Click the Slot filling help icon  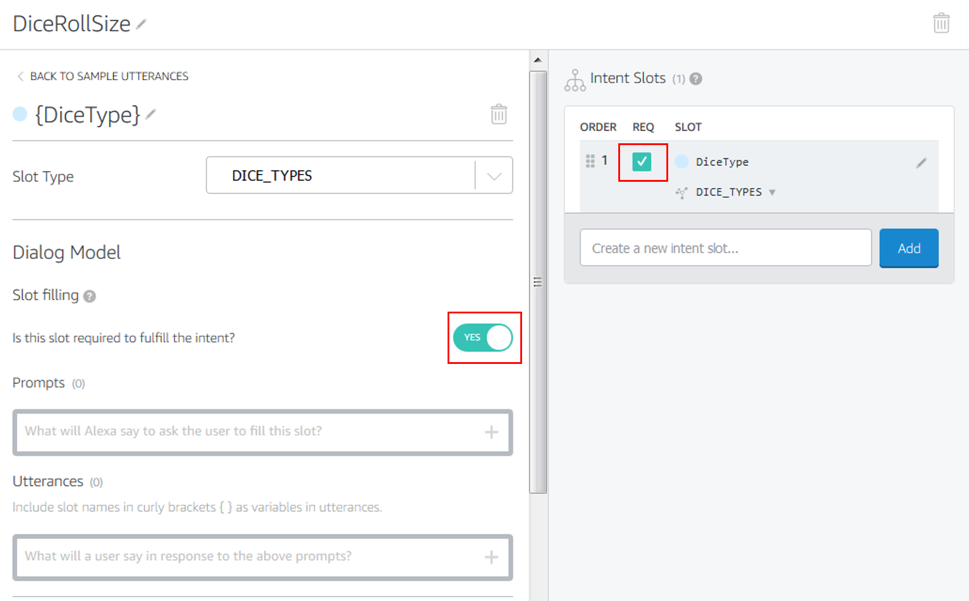[90, 296]
